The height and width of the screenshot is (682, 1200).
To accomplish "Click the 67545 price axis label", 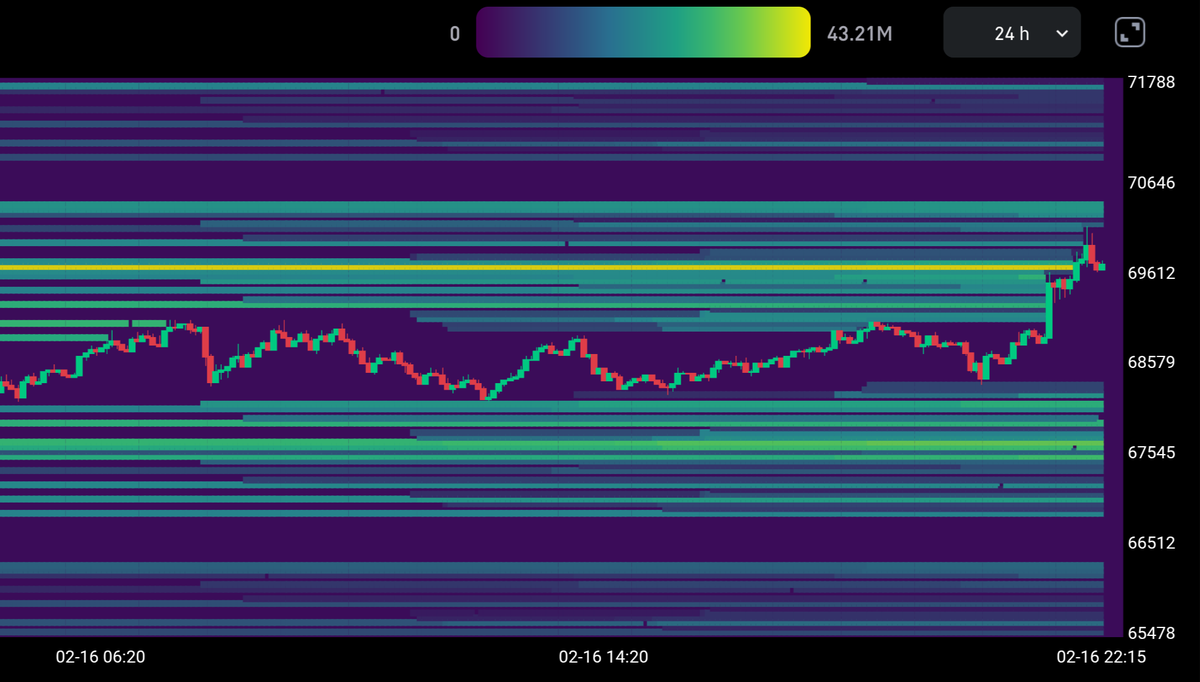I will coord(1151,453).
